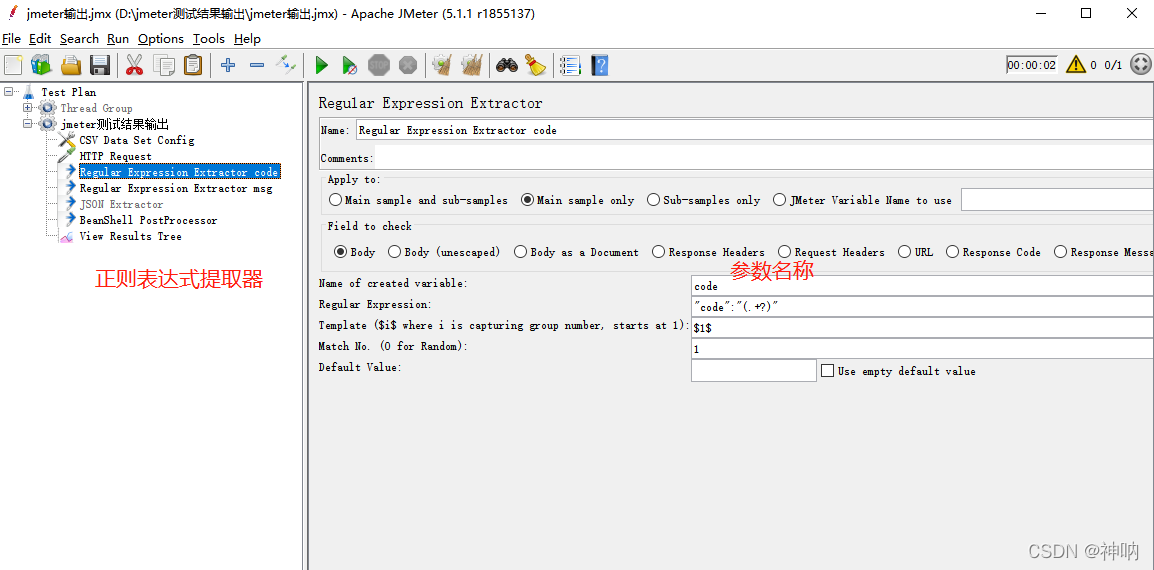This screenshot has height=570, width=1154.
Task: Select Body as a Document option
Action: point(576,252)
